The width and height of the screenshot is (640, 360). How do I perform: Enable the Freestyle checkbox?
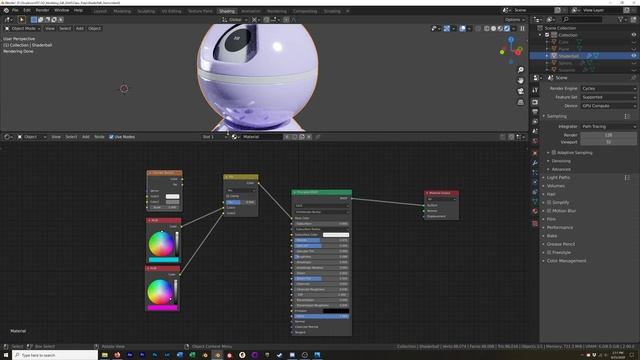click(549, 253)
